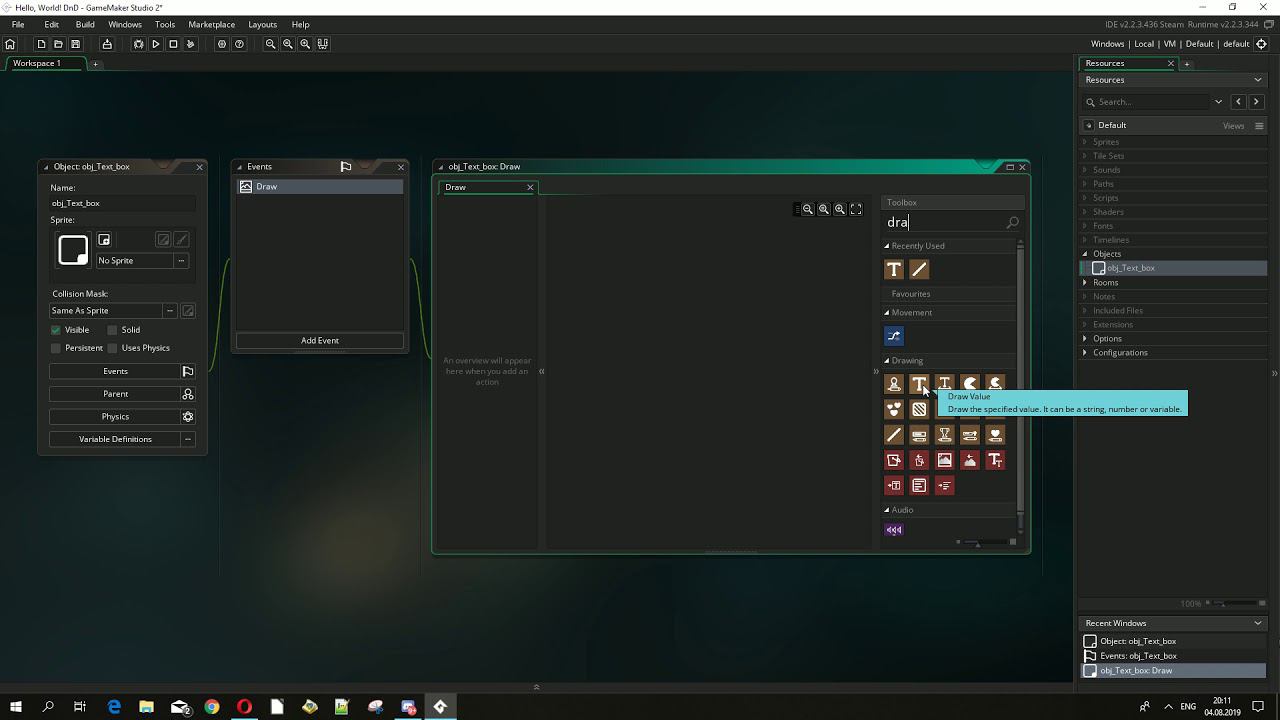Open the Resources panel header dropdown
Viewport: 1280px width, 720px height.
coord(1258,80)
